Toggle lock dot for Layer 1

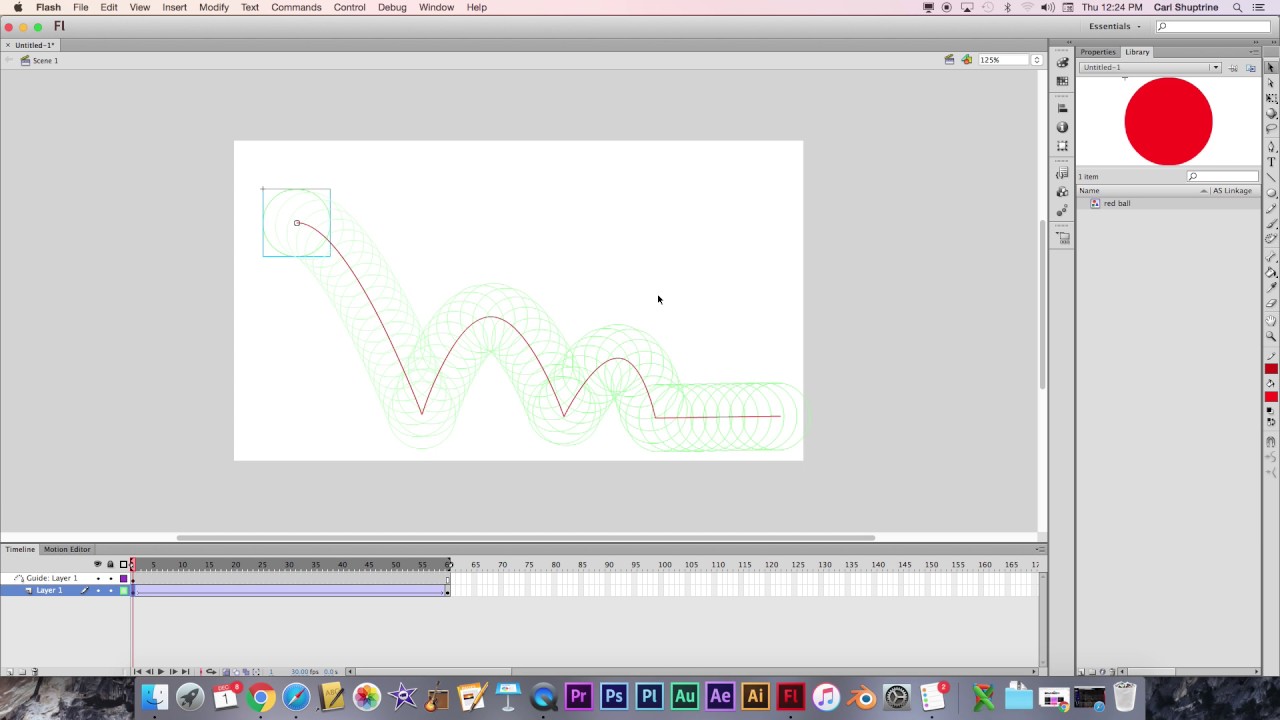pyautogui.click(x=111, y=590)
